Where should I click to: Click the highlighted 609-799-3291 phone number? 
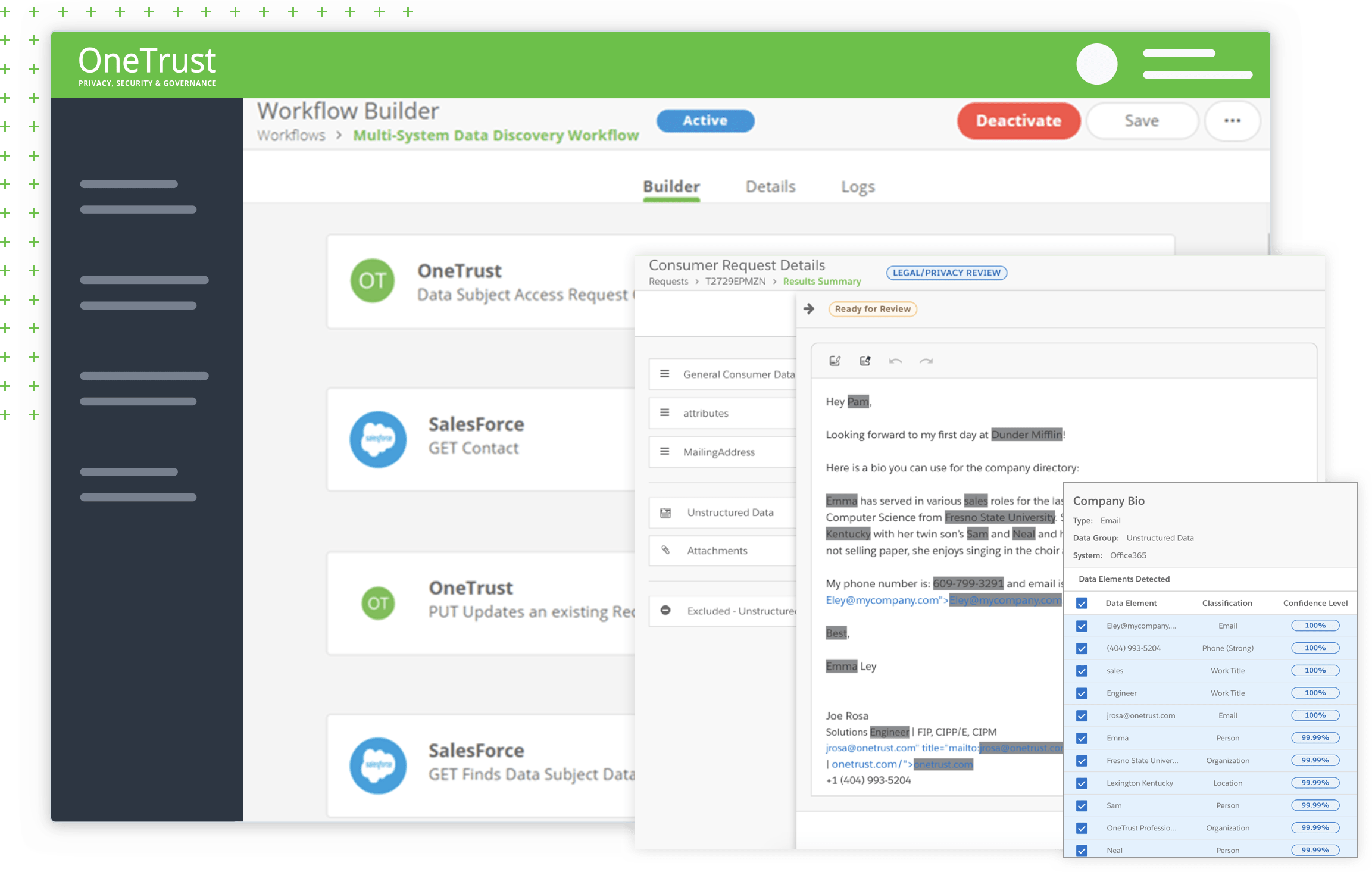tap(968, 583)
